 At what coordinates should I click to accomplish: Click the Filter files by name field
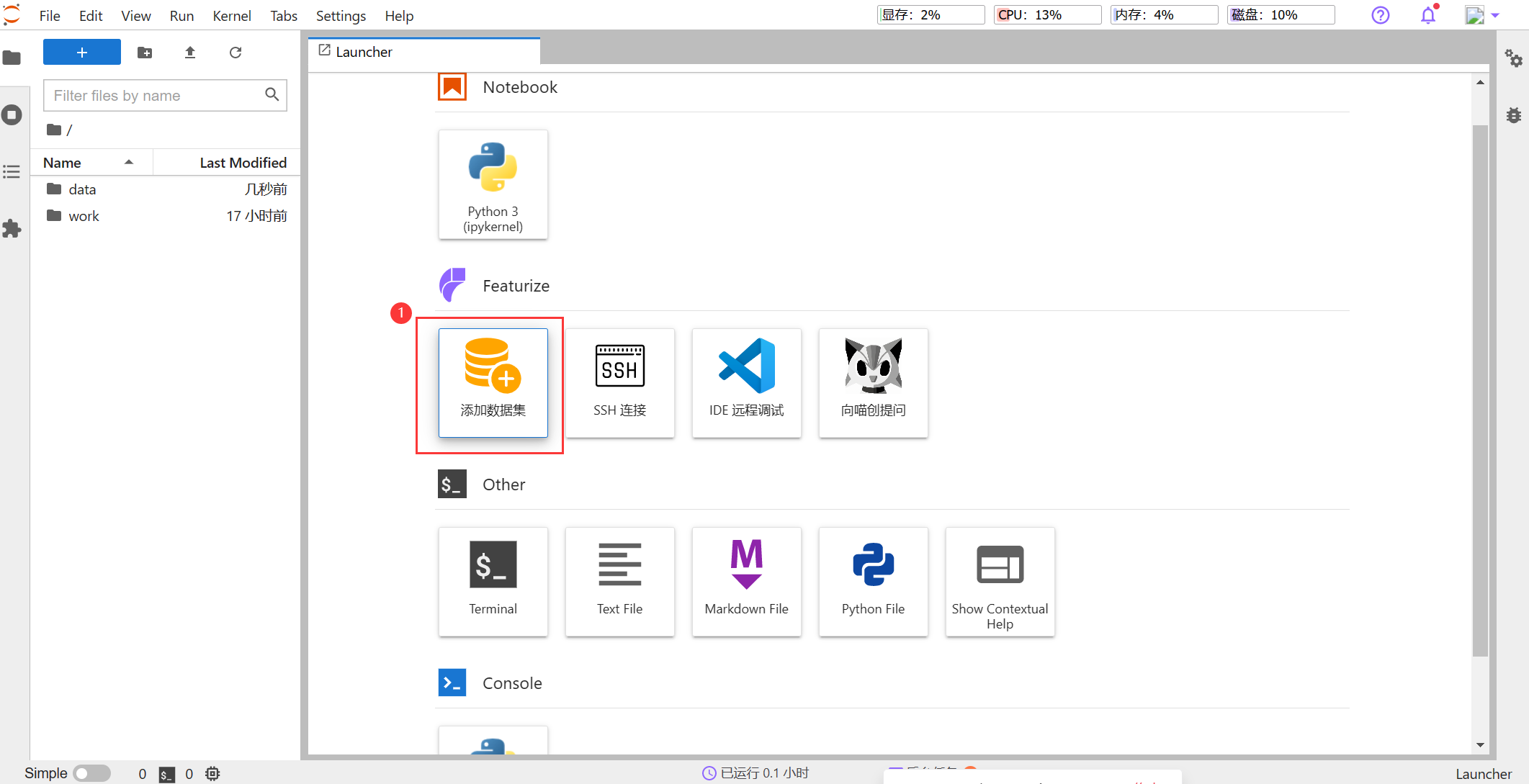pyautogui.click(x=155, y=96)
